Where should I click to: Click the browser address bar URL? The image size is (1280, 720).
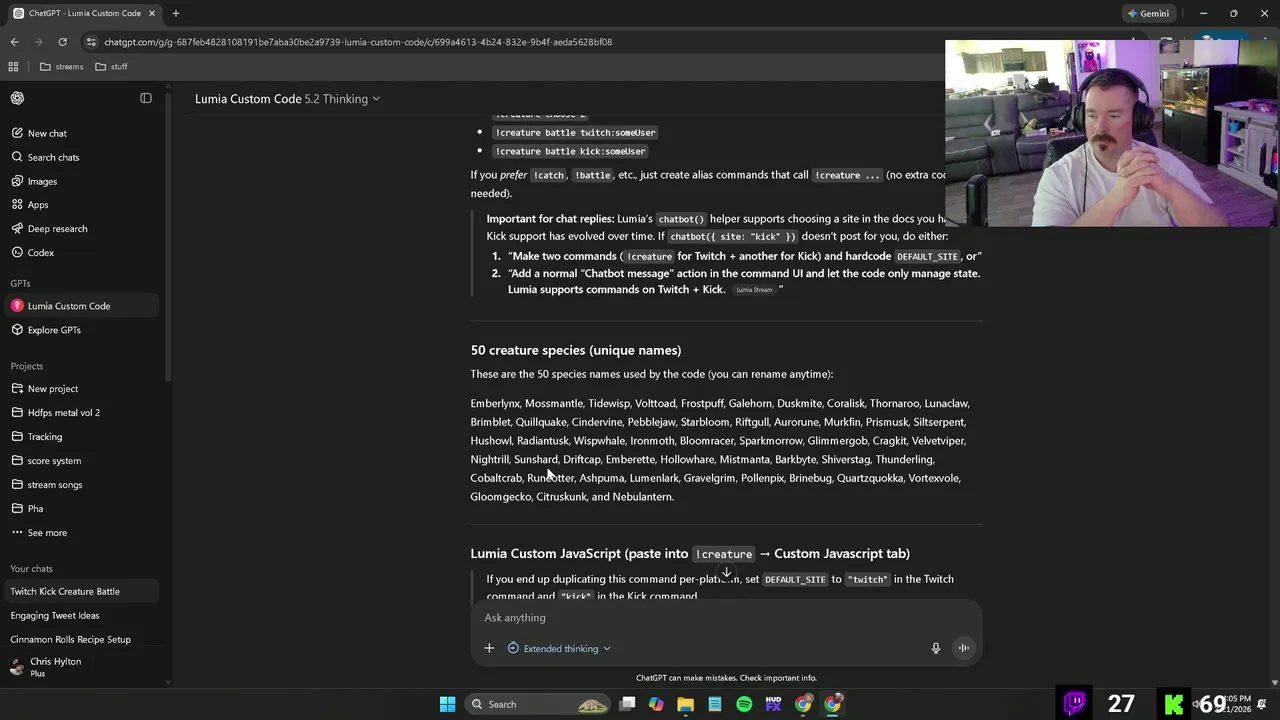[x=358, y=42]
